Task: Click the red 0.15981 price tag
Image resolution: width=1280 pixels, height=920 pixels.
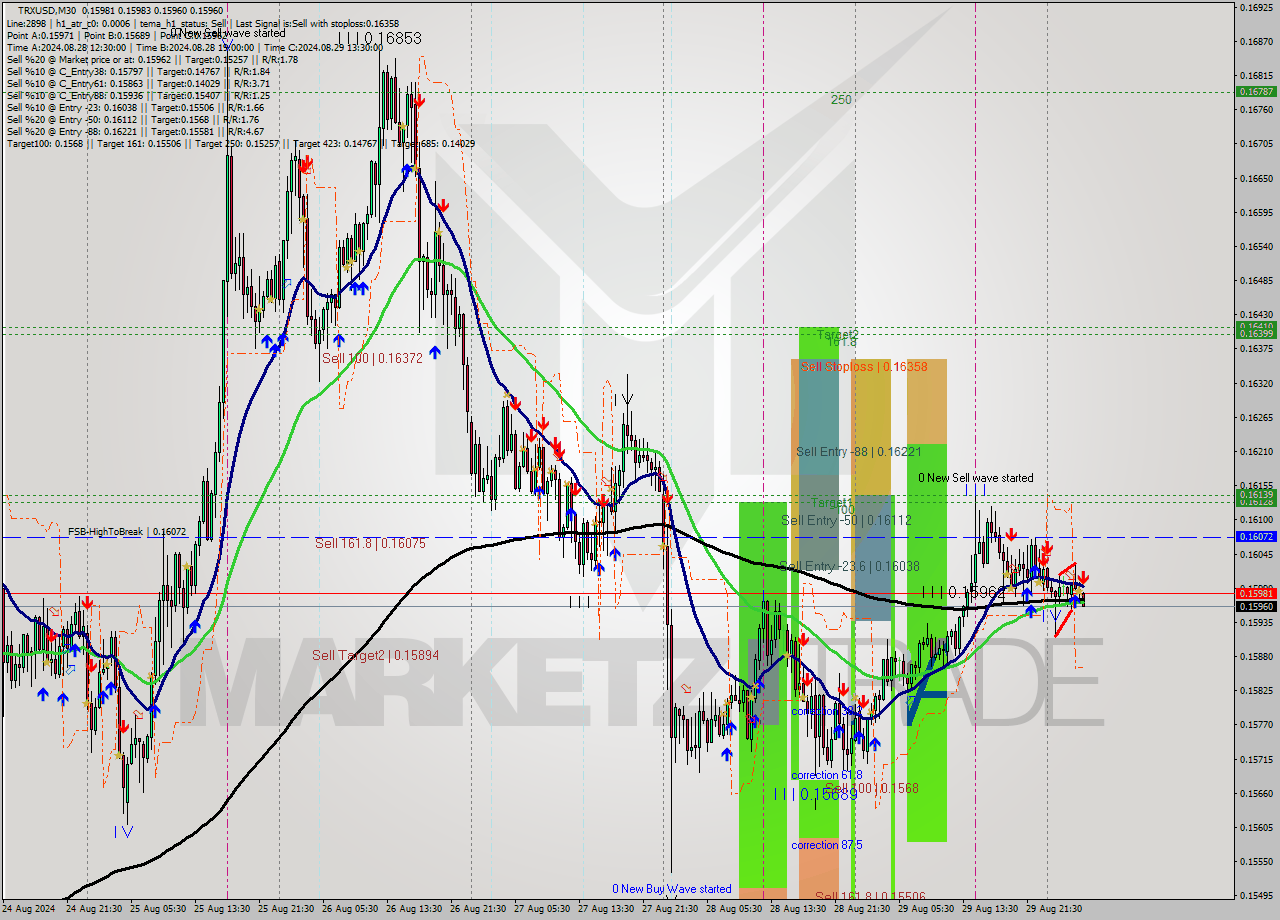Action: 1257,594
